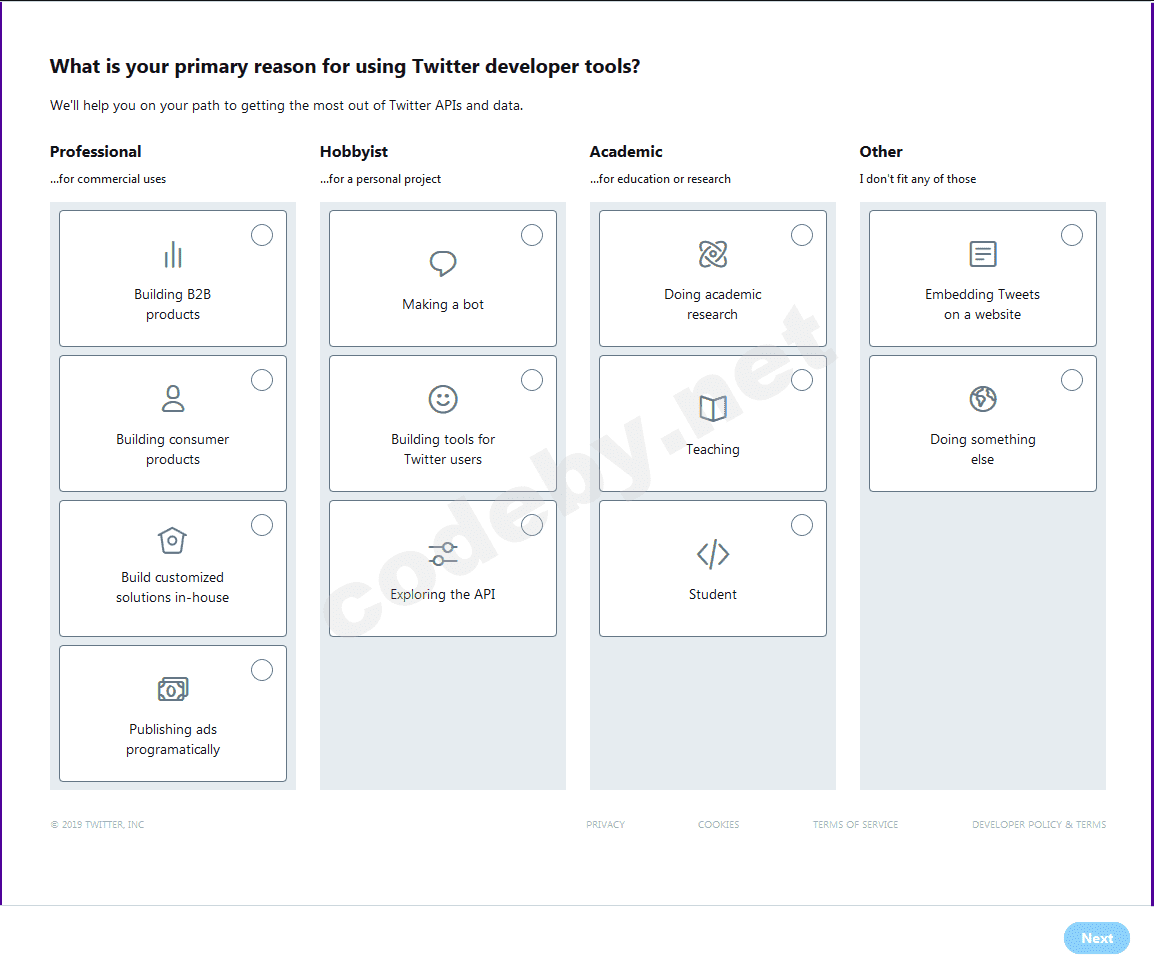Select the Teaching radio button

[802, 380]
